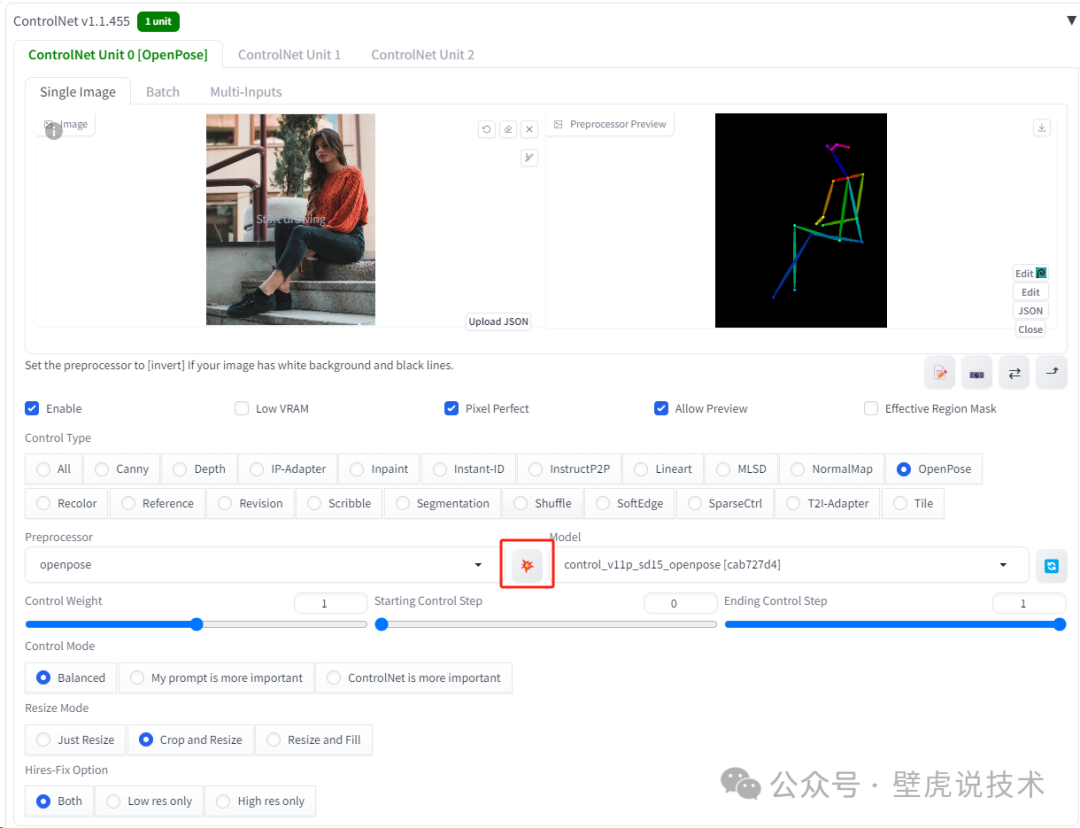This screenshot has width=1080, height=828.
Task: Click the info circle icon on the Image label
Action: click(x=54, y=130)
